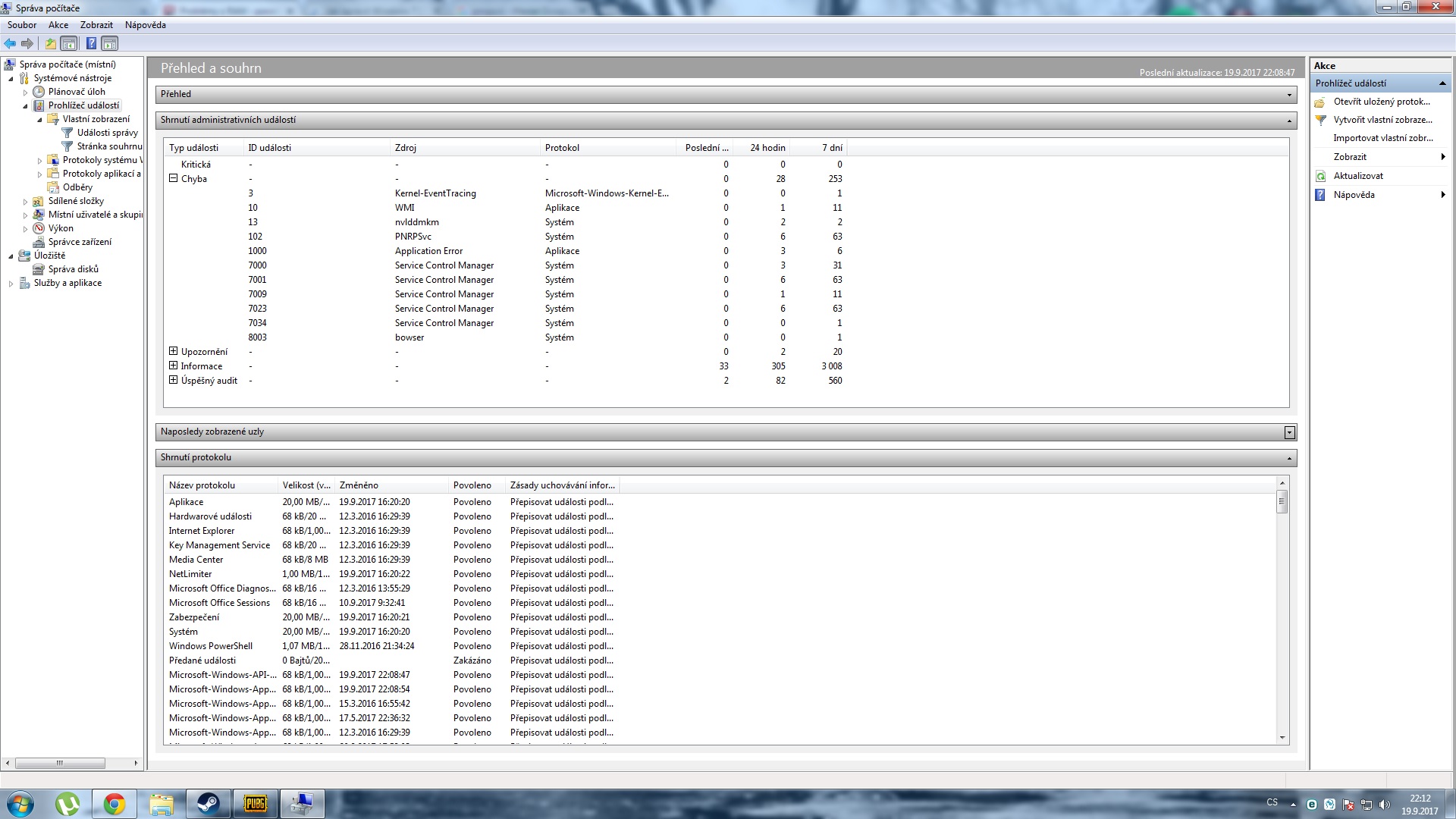
Task: Open Steam from the Windows taskbar
Action: tap(208, 804)
